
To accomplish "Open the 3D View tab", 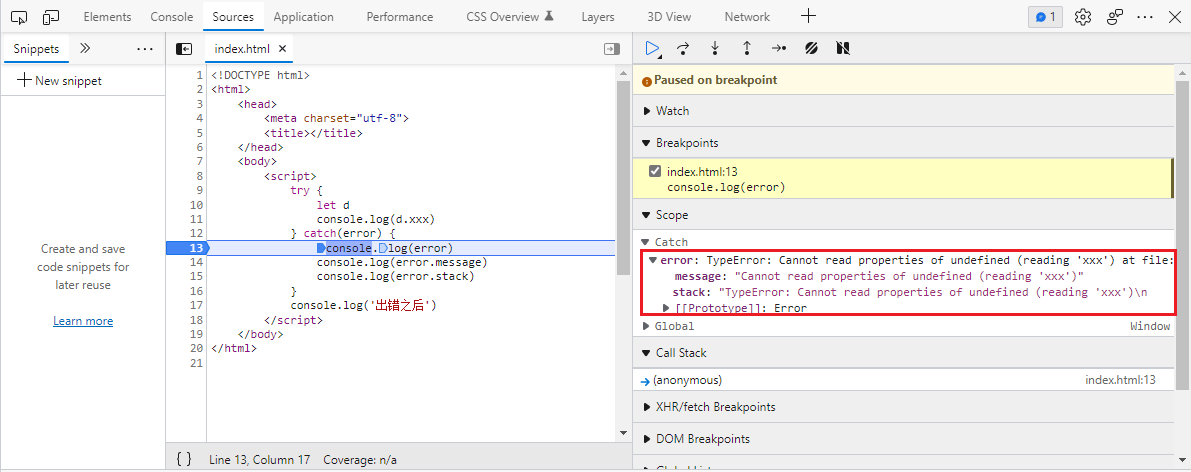I will tap(669, 17).
